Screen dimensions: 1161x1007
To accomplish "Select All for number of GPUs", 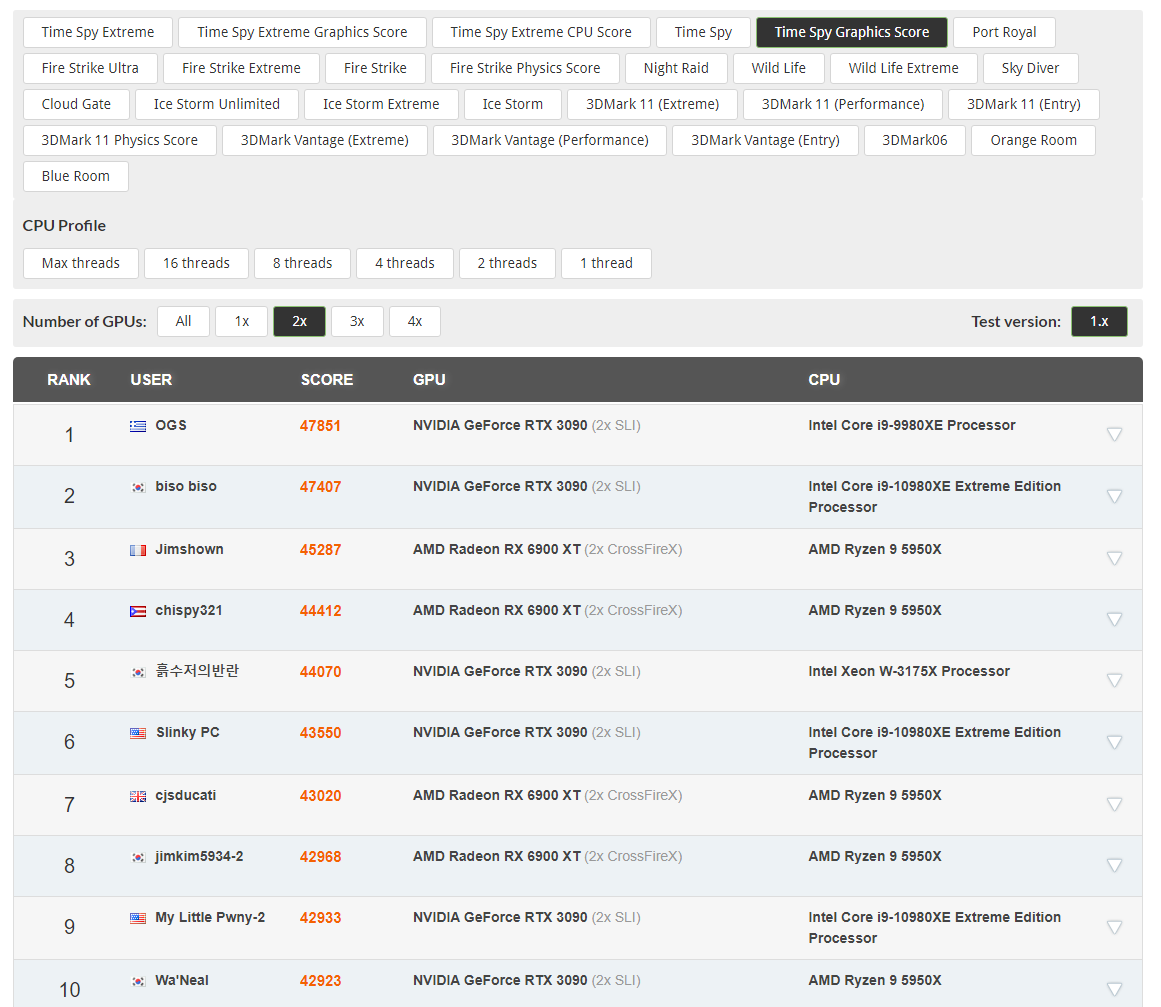I will click(x=183, y=321).
